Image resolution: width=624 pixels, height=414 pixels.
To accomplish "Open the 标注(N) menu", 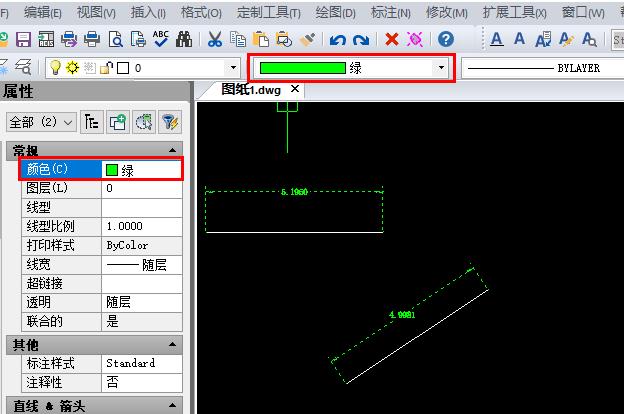I will tap(390, 13).
